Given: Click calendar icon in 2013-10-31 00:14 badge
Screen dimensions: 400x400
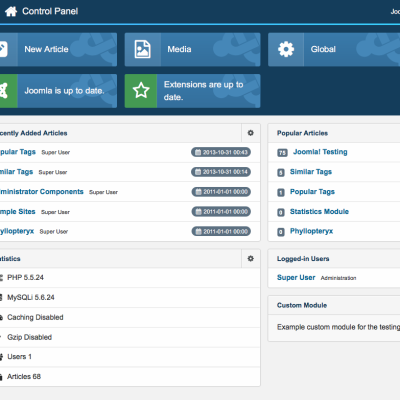Looking at the screenshot, I should point(198,172).
